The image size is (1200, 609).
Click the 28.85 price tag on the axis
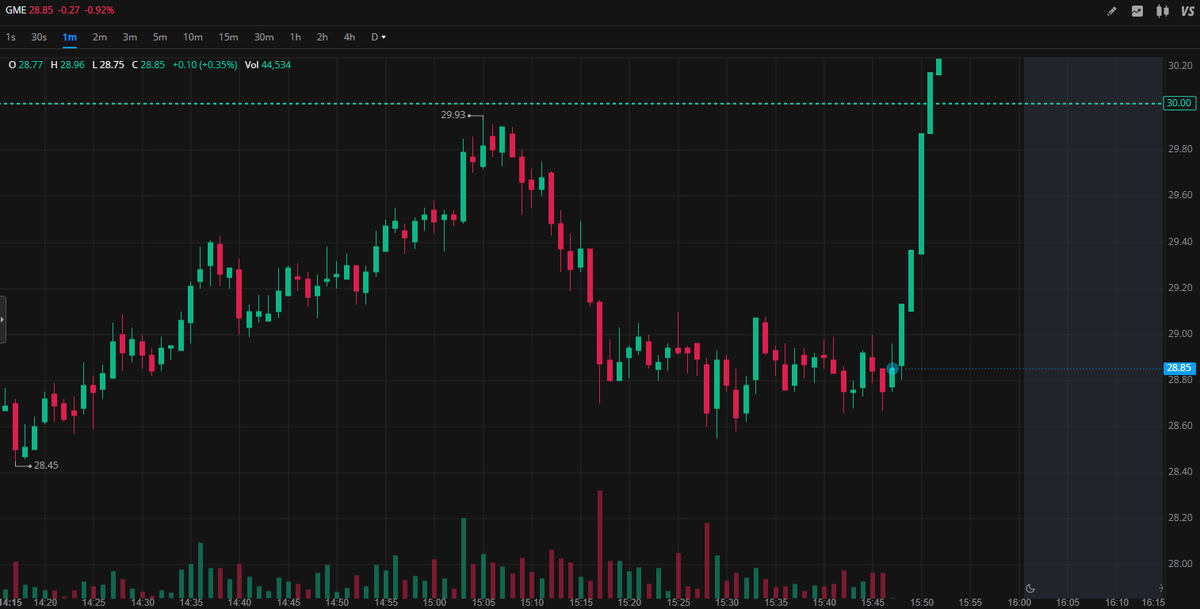(x=1178, y=367)
